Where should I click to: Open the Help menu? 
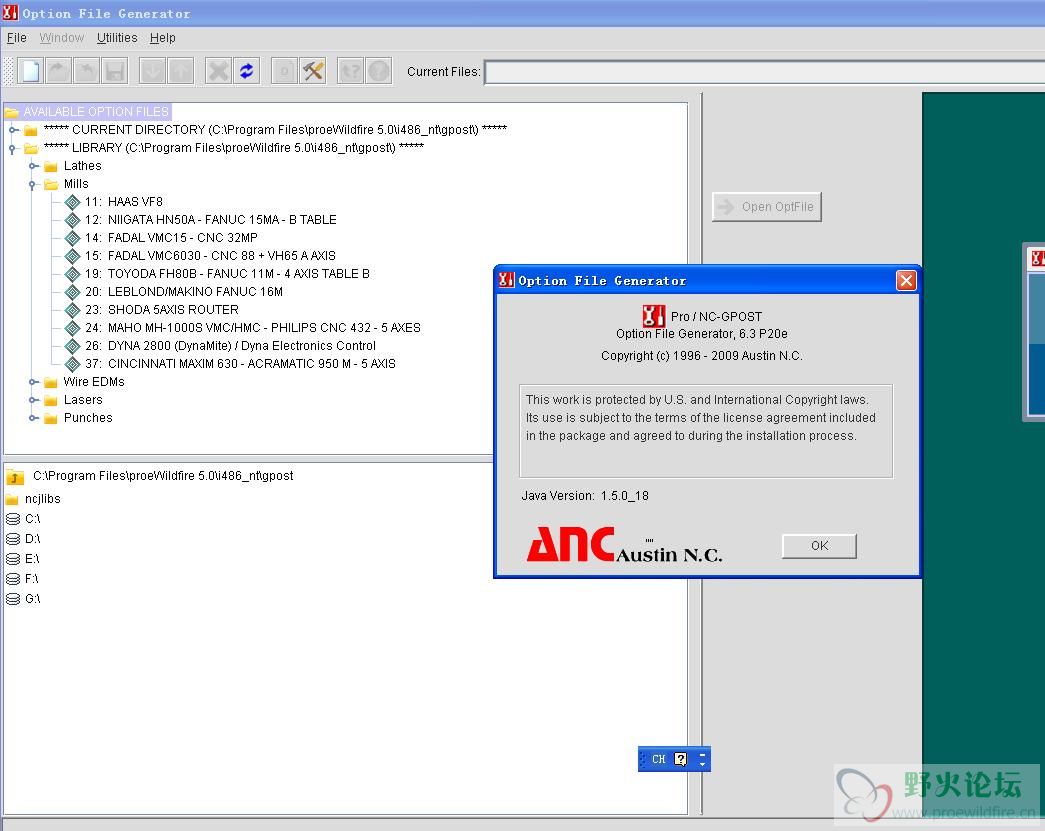click(163, 38)
